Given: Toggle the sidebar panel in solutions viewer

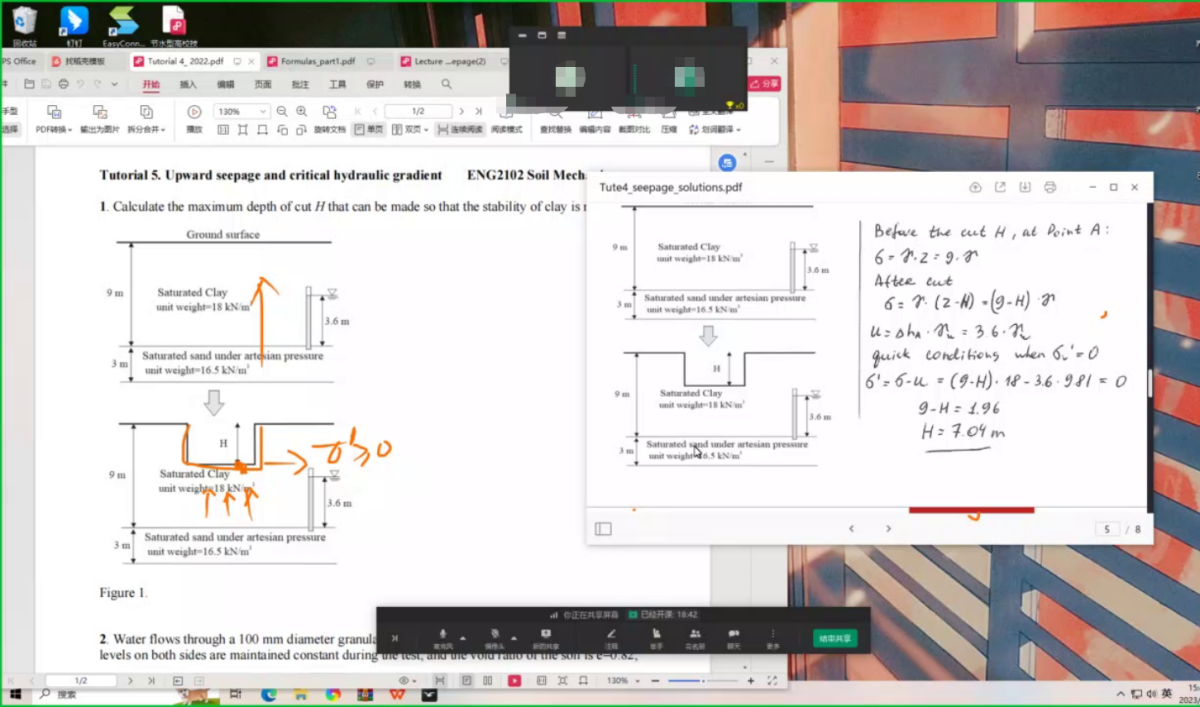Looking at the screenshot, I should [x=603, y=528].
